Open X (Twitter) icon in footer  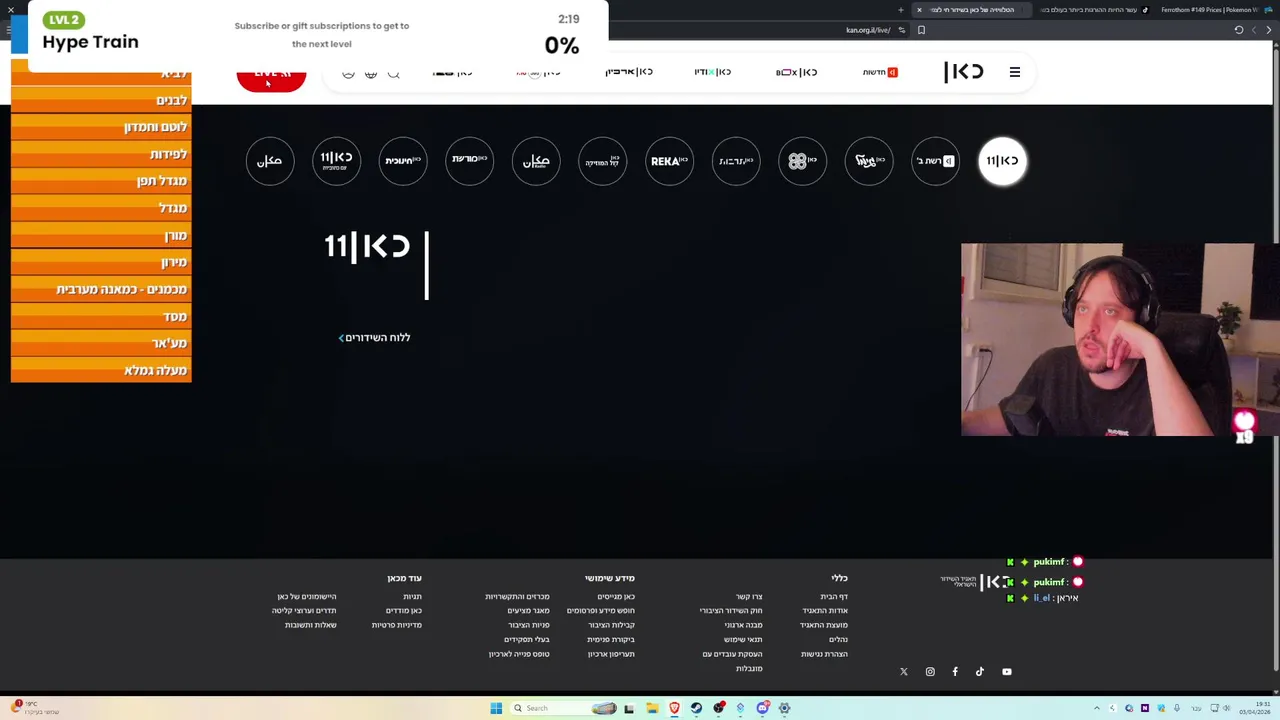click(x=904, y=672)
